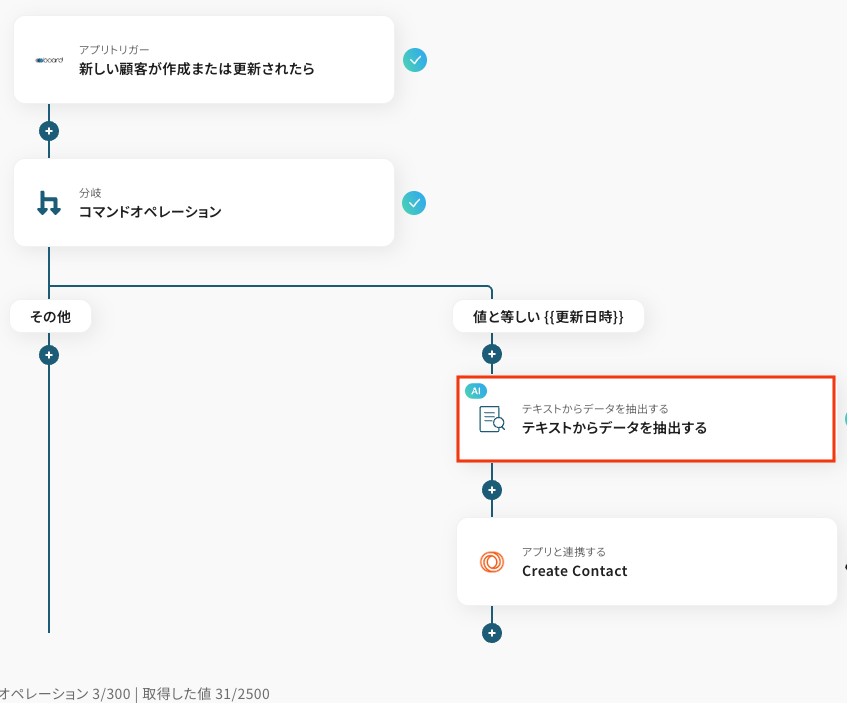Add step below Create Contact card
This screenshot has height=703, width=847.
click(492, 633)
